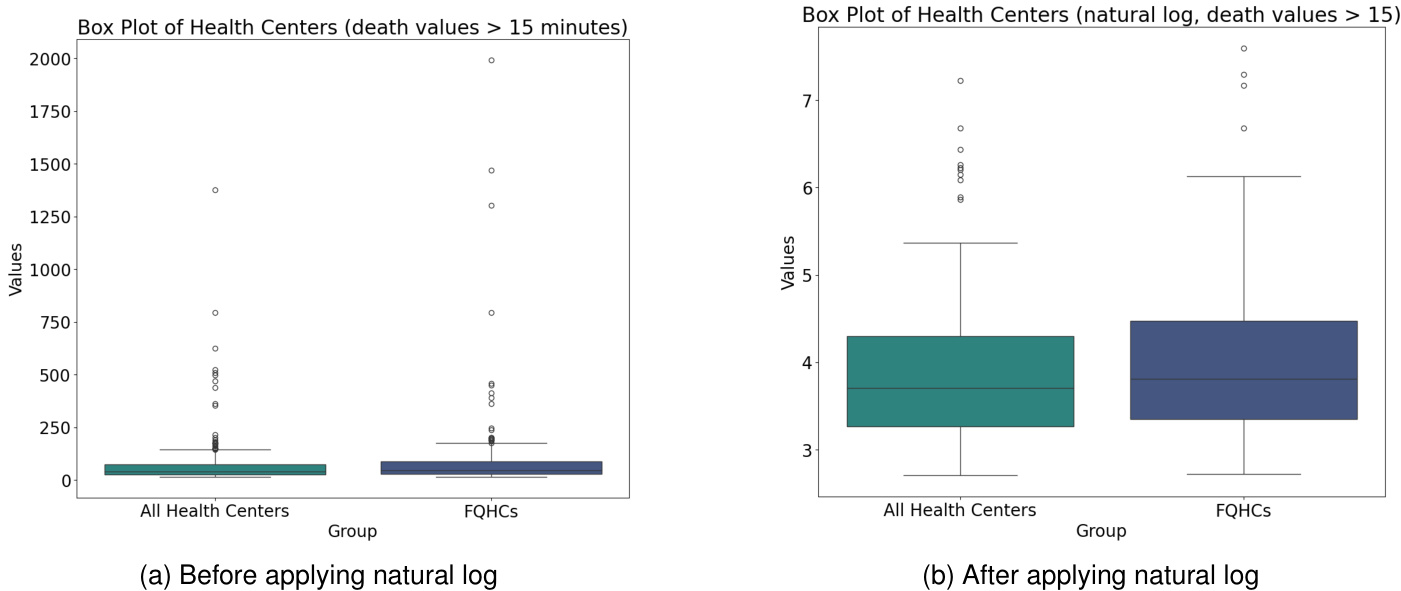Select the teal All Health Centers box in plot (a)
Image resolution: width=1401 pixels, height=591 pixels.
coord(215,469)
